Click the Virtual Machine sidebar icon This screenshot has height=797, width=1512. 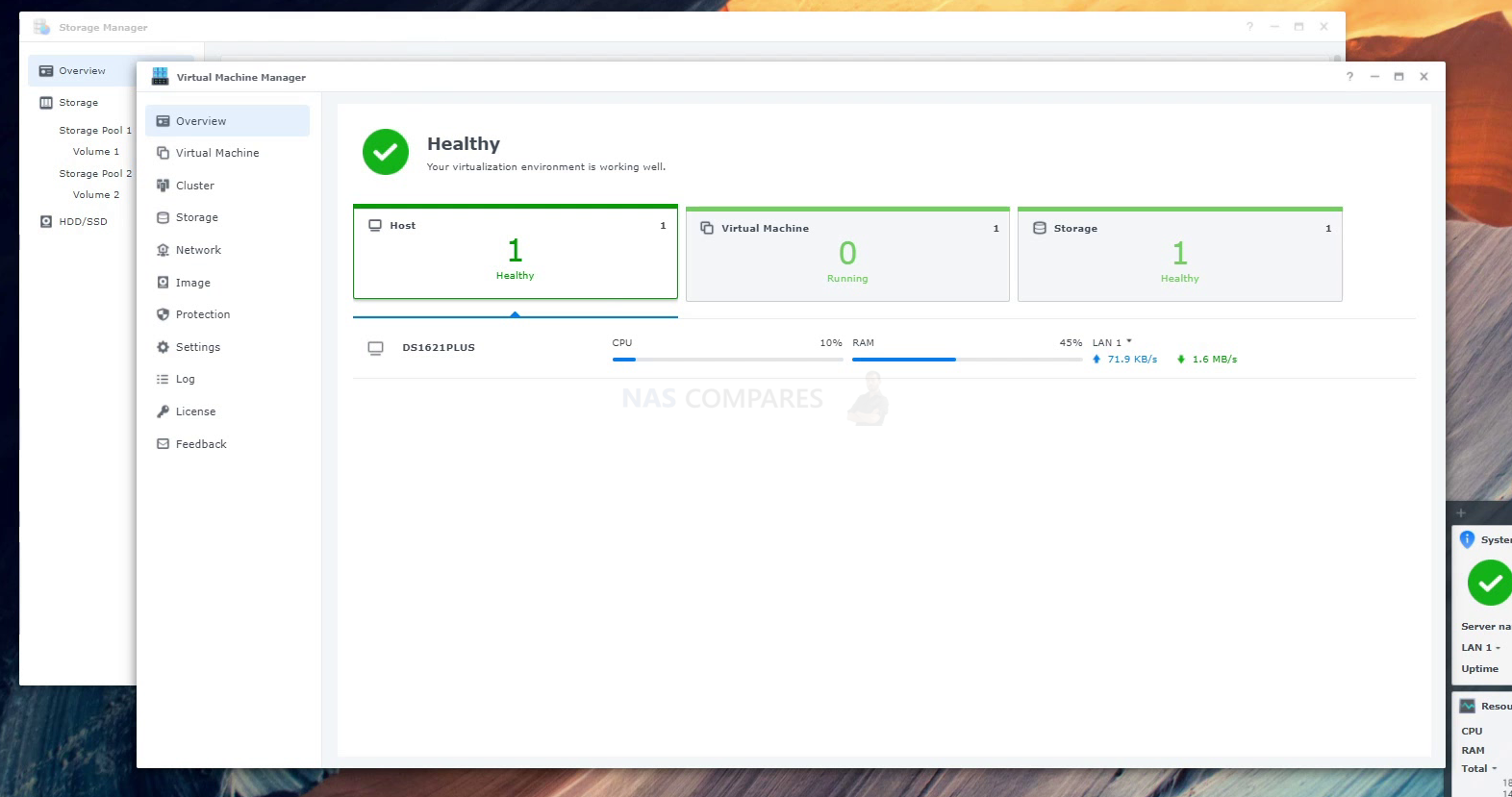tap(163, 153)
